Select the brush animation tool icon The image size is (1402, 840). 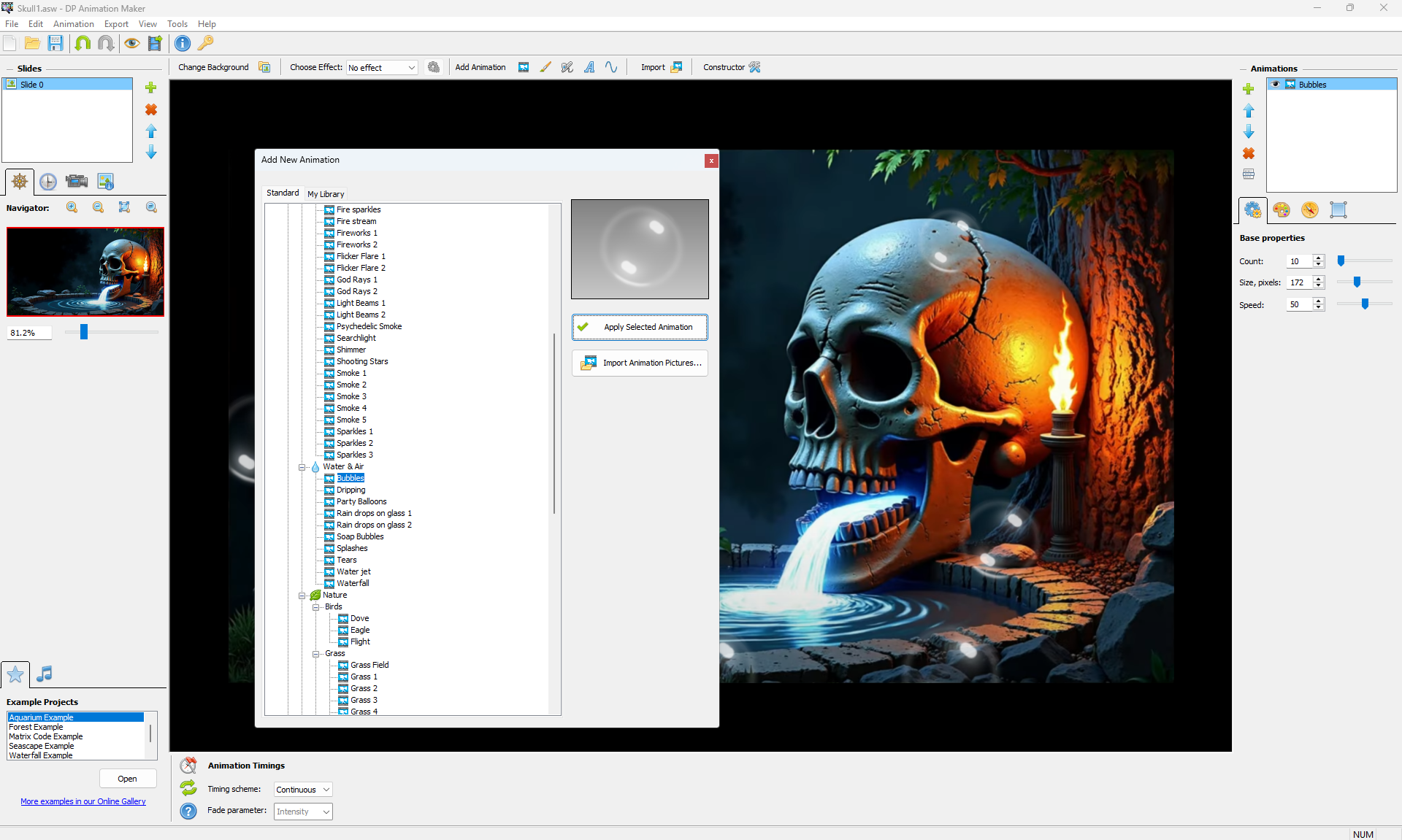545,67
